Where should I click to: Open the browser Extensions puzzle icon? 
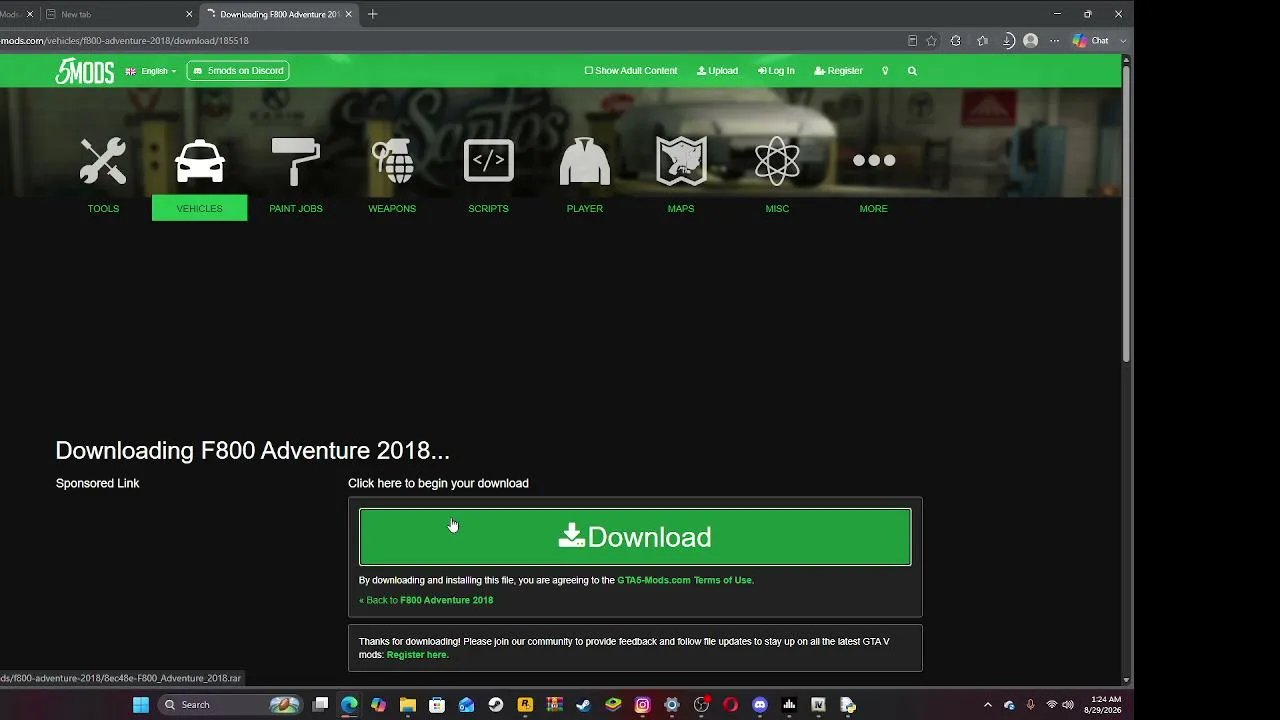(956, 41)
